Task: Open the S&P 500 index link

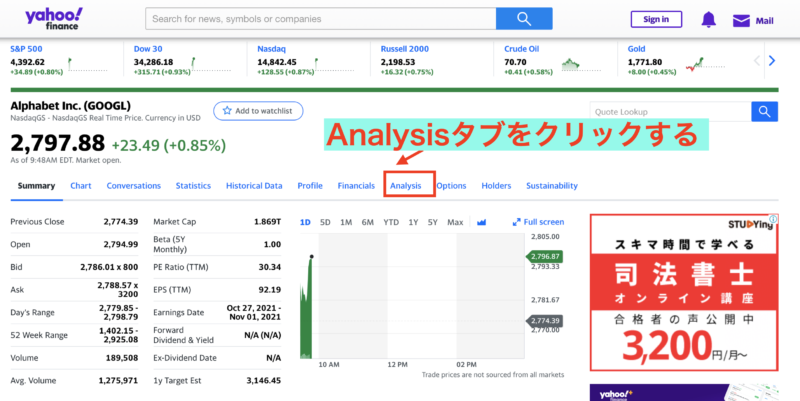Action: (x=27, y=49)
